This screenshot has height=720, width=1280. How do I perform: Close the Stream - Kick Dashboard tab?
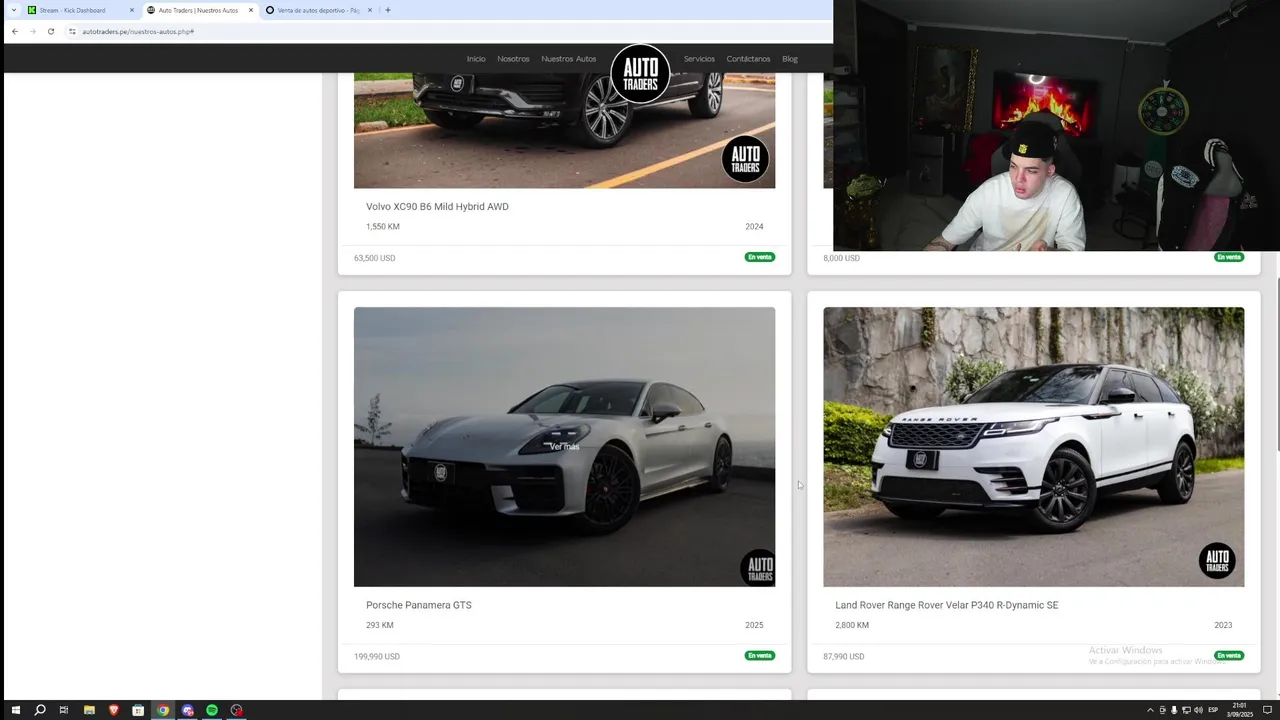point(131,10)
